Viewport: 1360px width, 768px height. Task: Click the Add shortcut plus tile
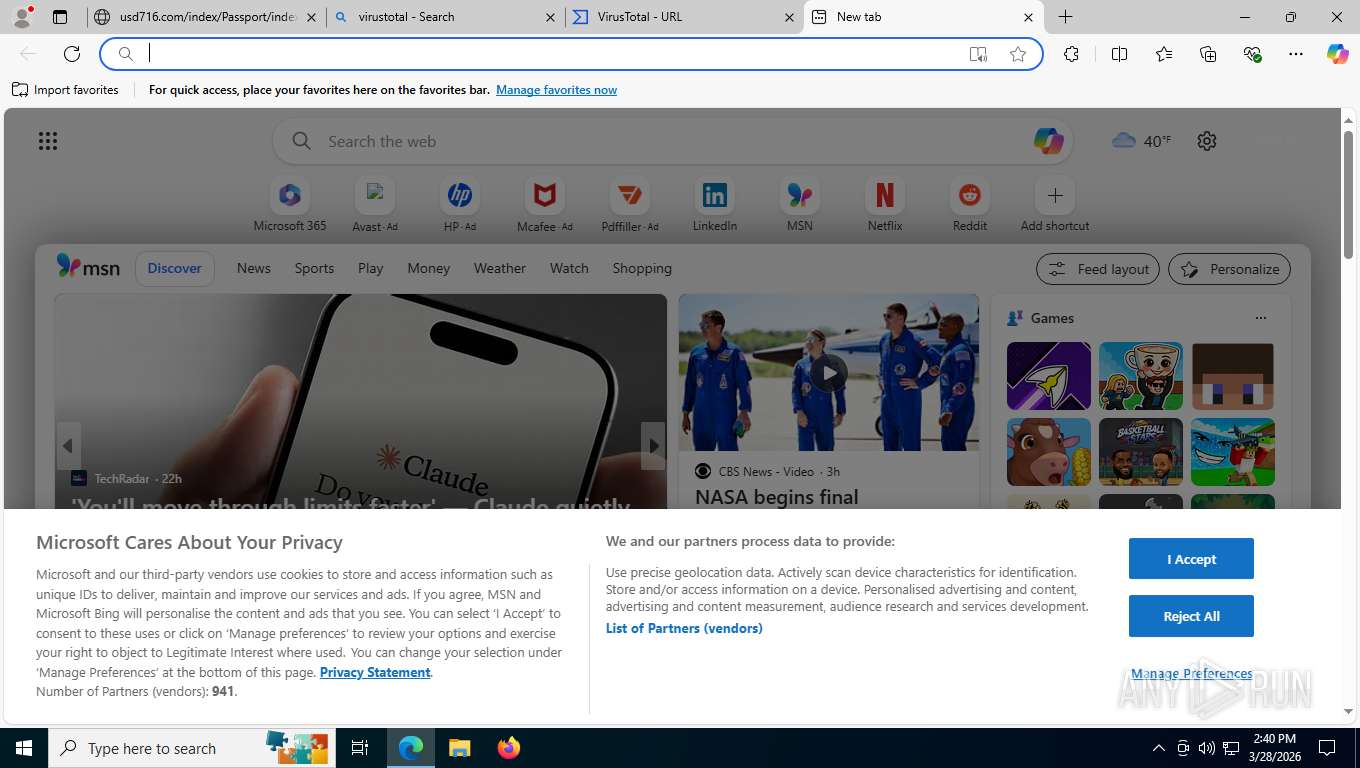[x=1055, y=205]
